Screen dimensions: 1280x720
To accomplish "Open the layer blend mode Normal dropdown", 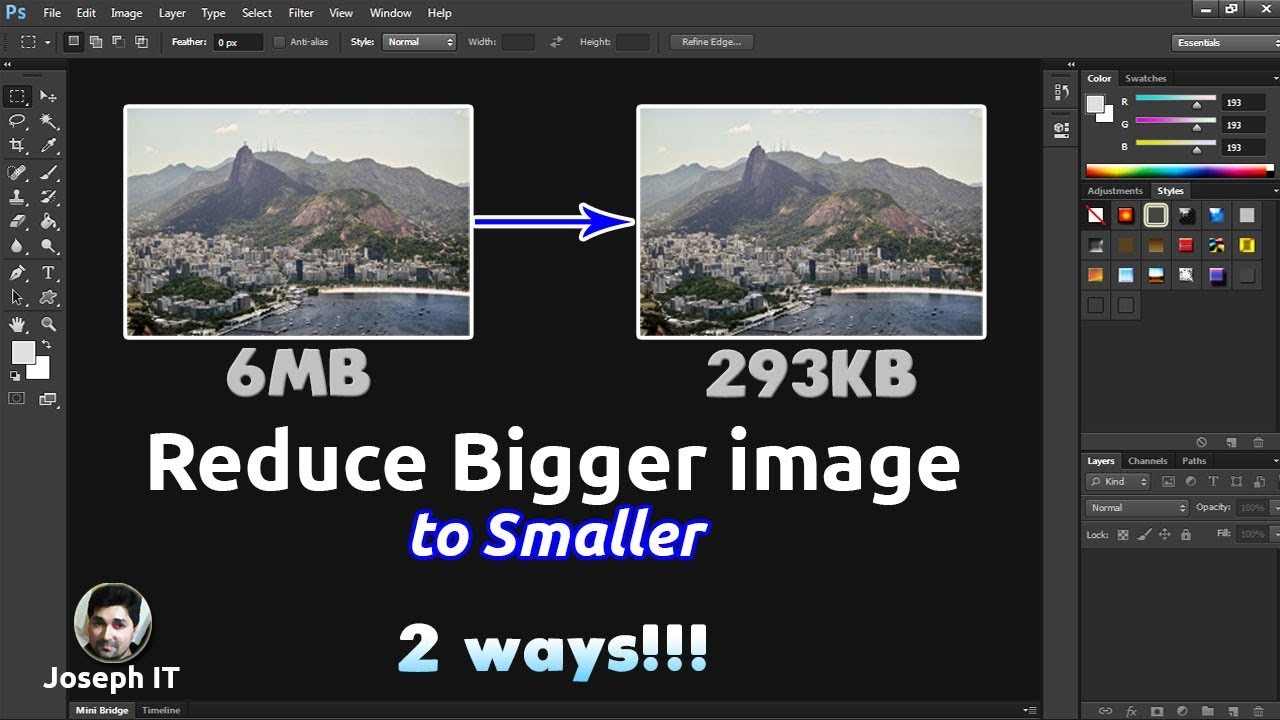I will pos(1137,508).
